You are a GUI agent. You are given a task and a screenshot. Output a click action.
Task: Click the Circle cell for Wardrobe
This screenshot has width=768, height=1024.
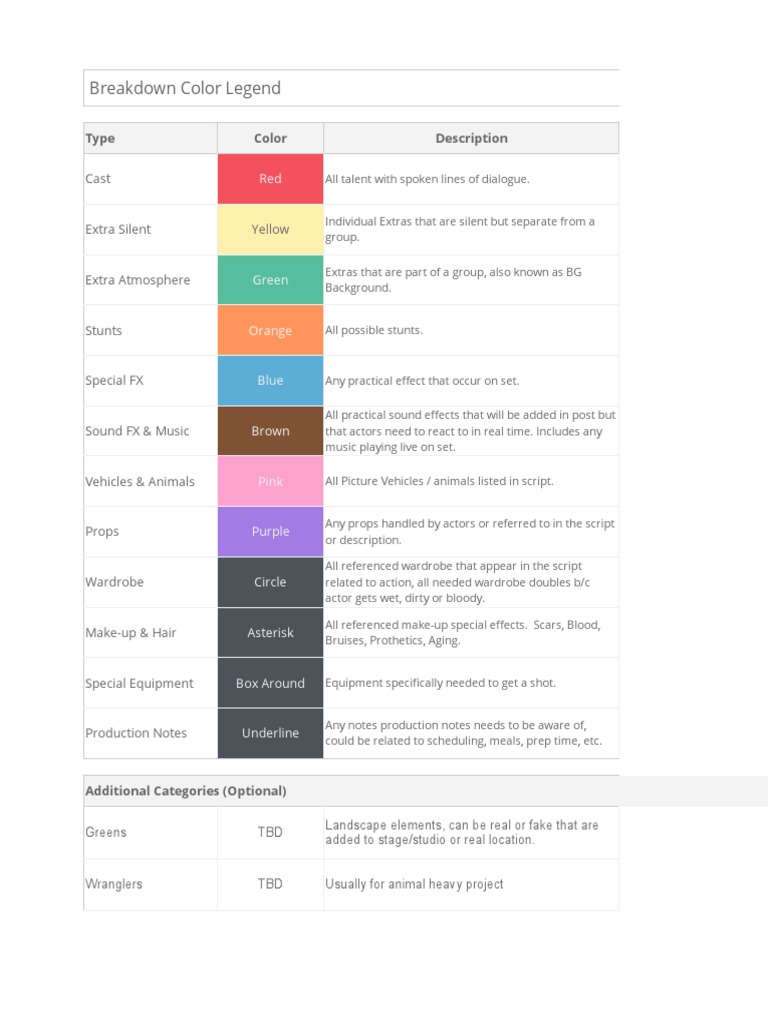(270, 582)
